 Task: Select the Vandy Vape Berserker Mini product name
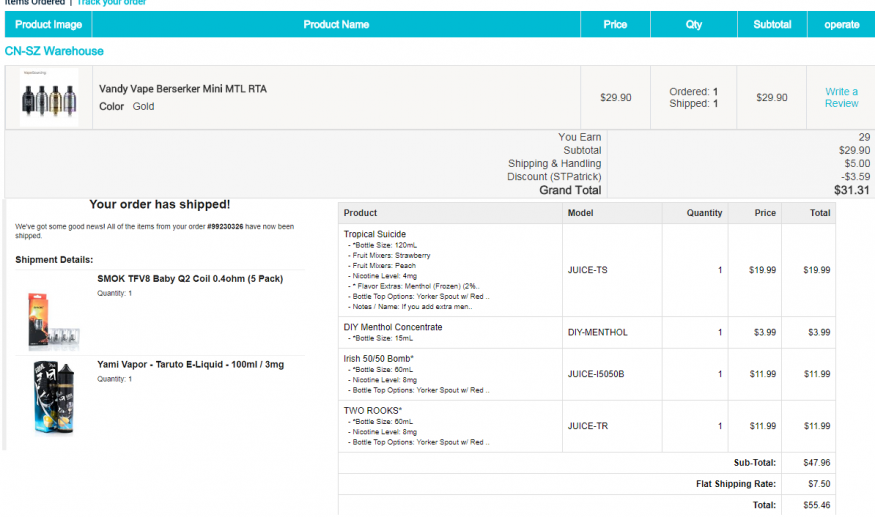pyautogui.click(x=183, y=89)
